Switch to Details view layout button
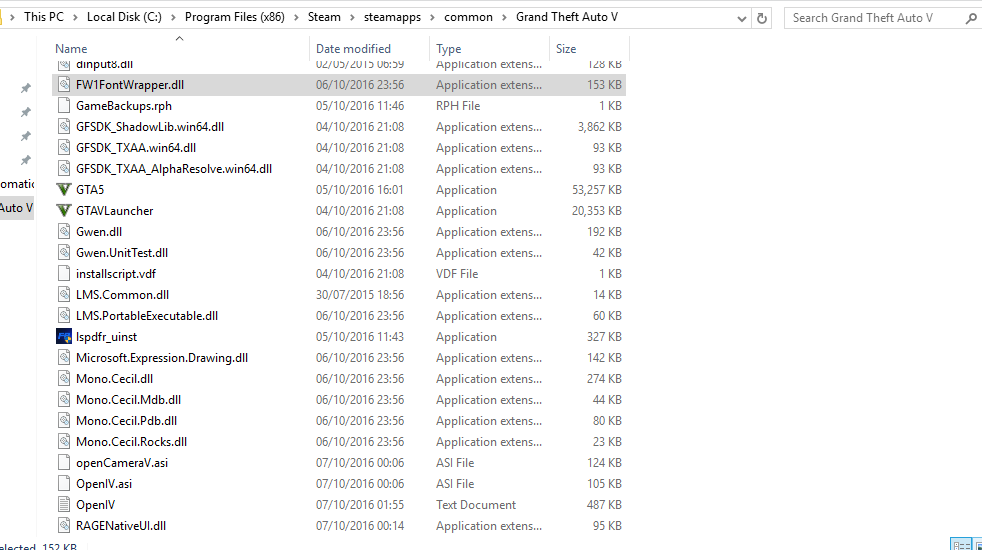This screenshot has width=982, height=550. pyautogui.click(x=961, y=544)
